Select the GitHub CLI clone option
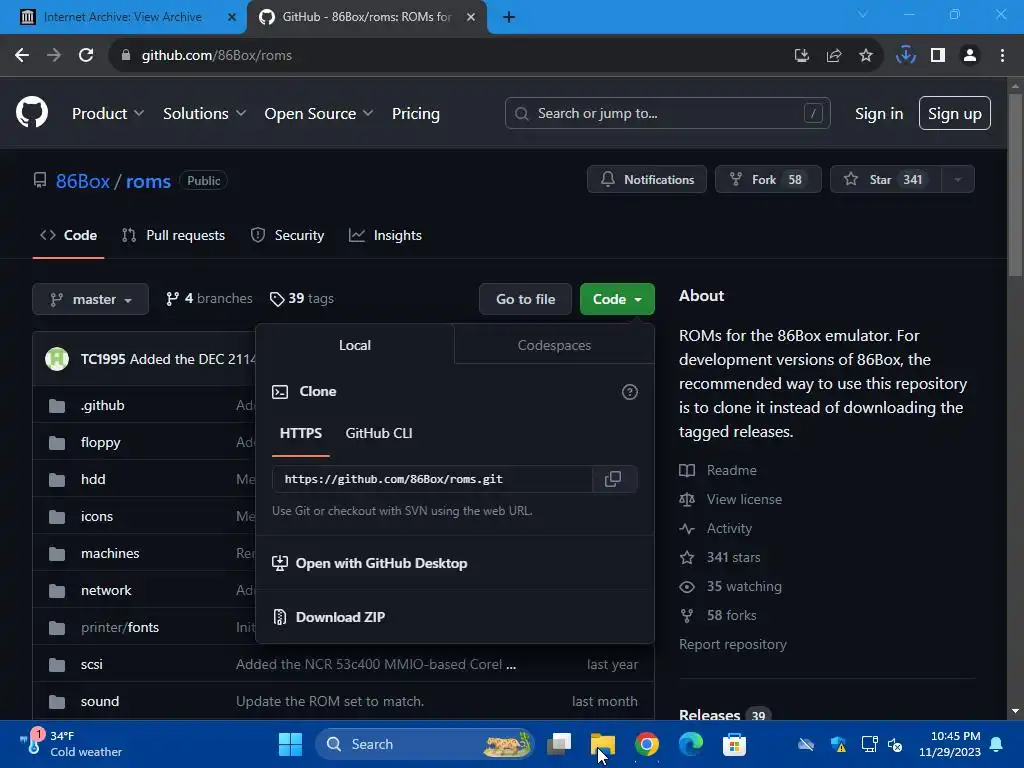 tap(379, 433)
